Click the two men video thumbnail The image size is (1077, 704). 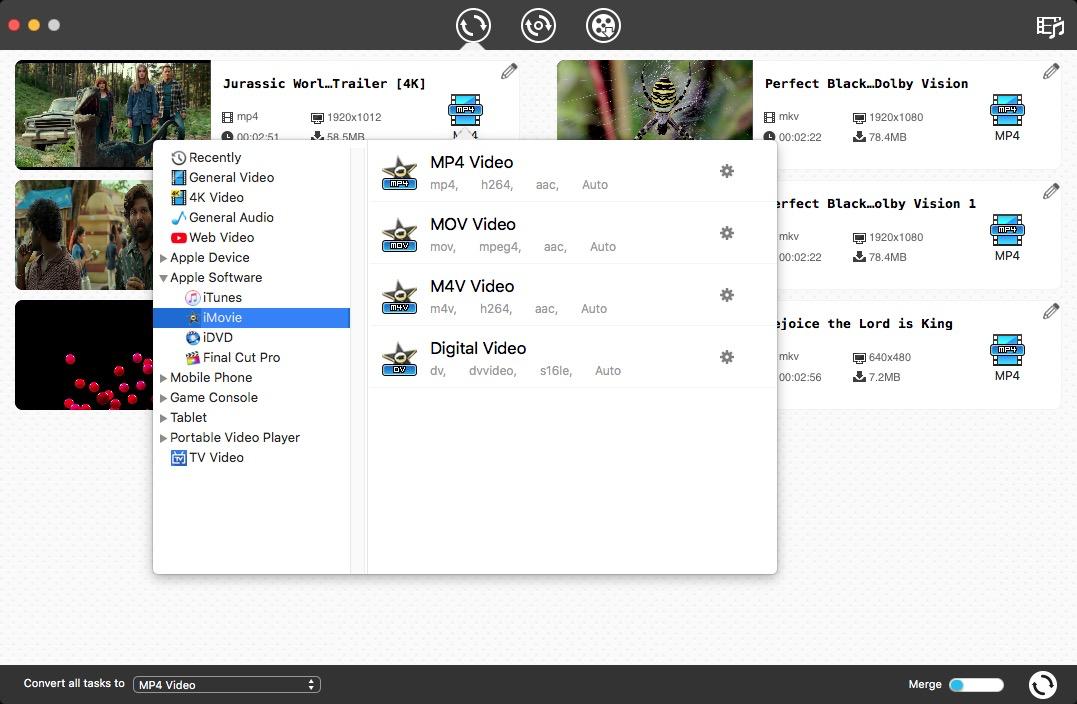[84, 235]
